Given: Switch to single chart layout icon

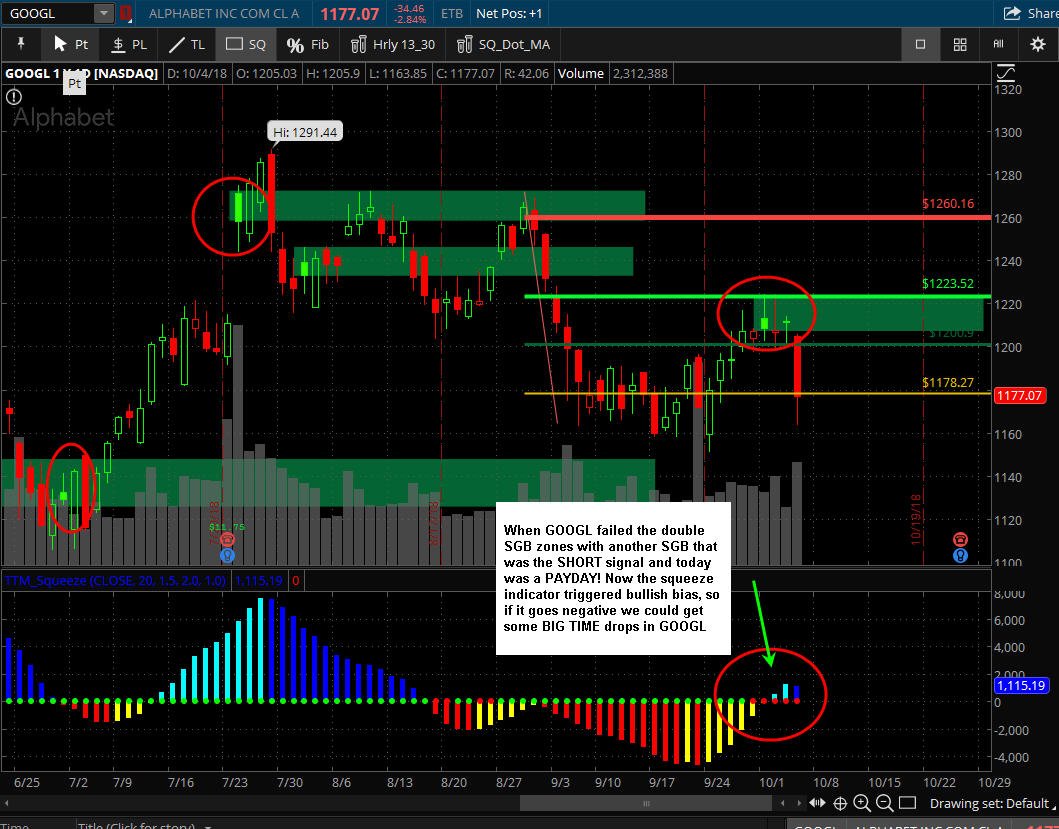Looking at the screenshot, I should [920, 44].
